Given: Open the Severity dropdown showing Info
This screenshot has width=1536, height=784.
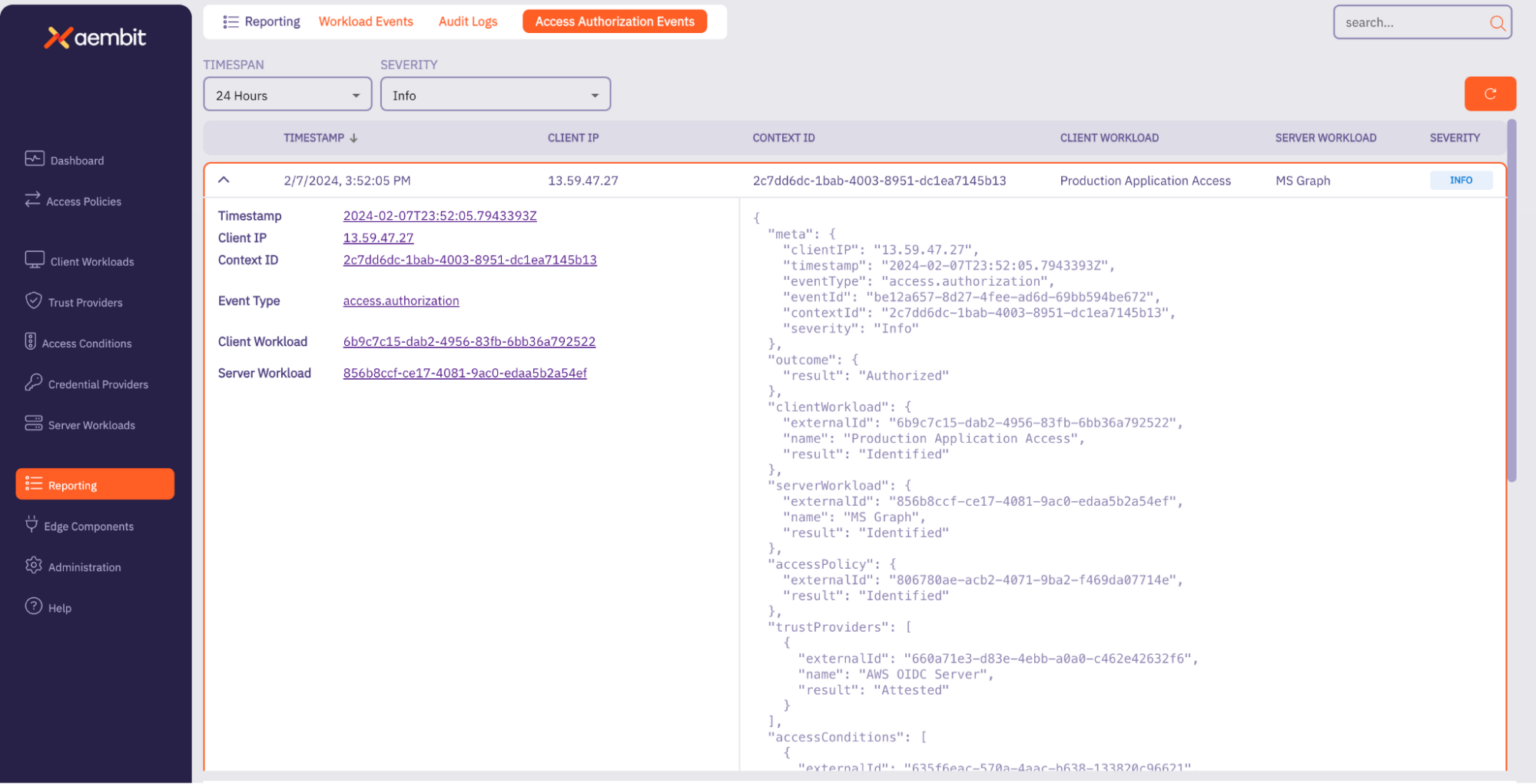Looking at the screenshot, I should 495,93.
